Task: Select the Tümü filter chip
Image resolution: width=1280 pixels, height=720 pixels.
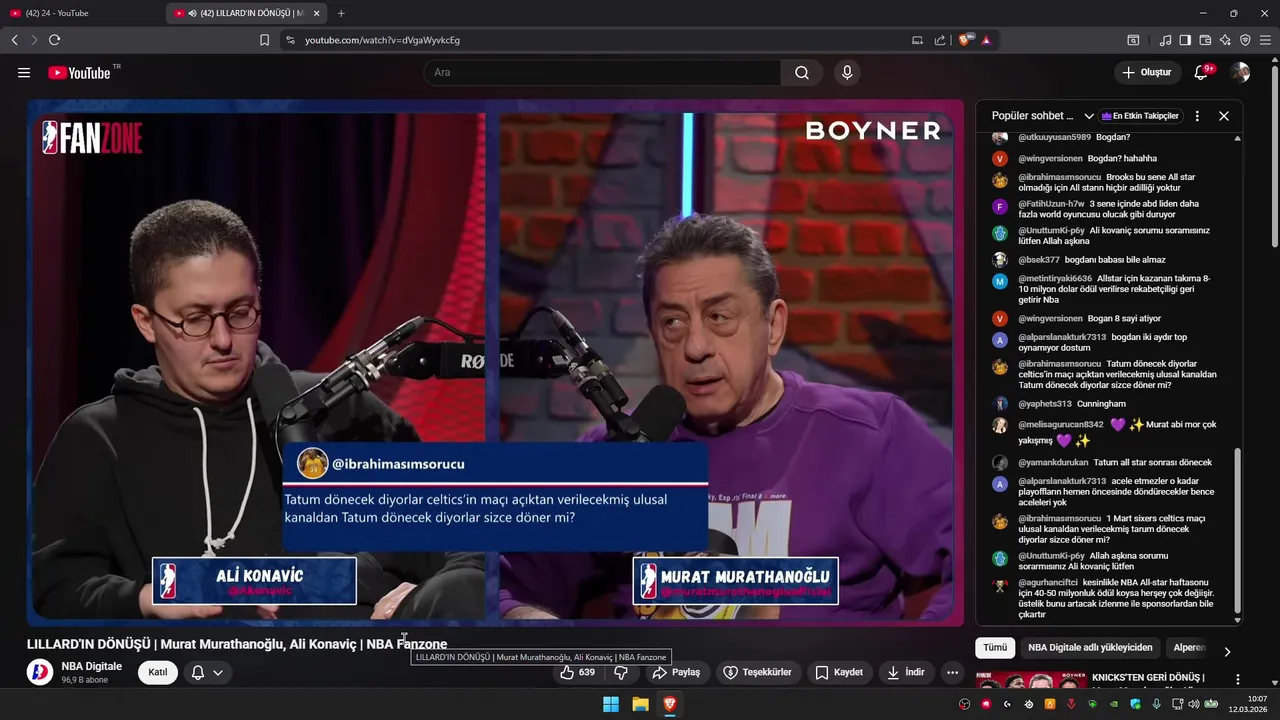Action: click(995, 648)
